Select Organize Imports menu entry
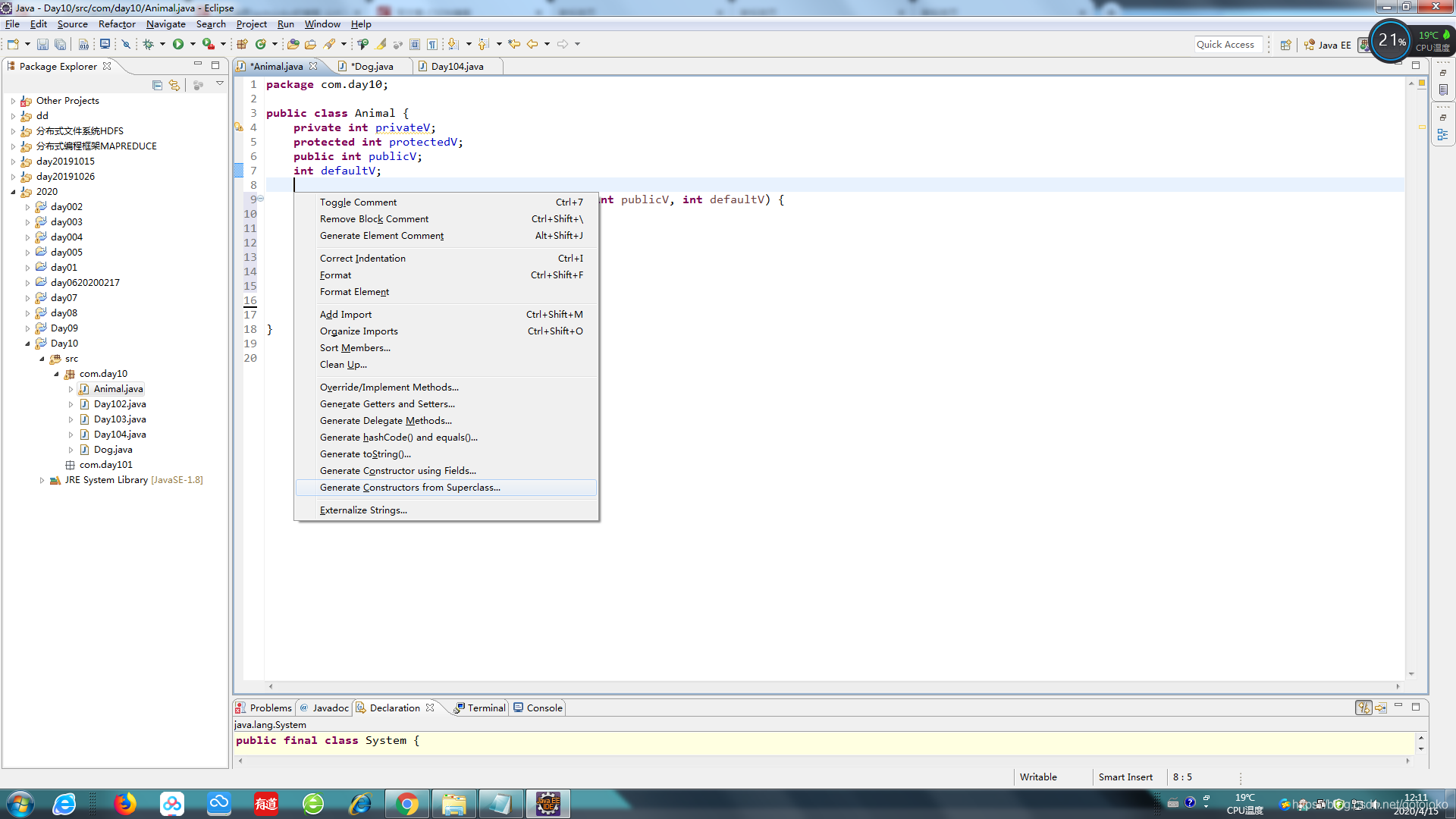The height and width of the screenshot is (819, 1456). pos(446,331)
